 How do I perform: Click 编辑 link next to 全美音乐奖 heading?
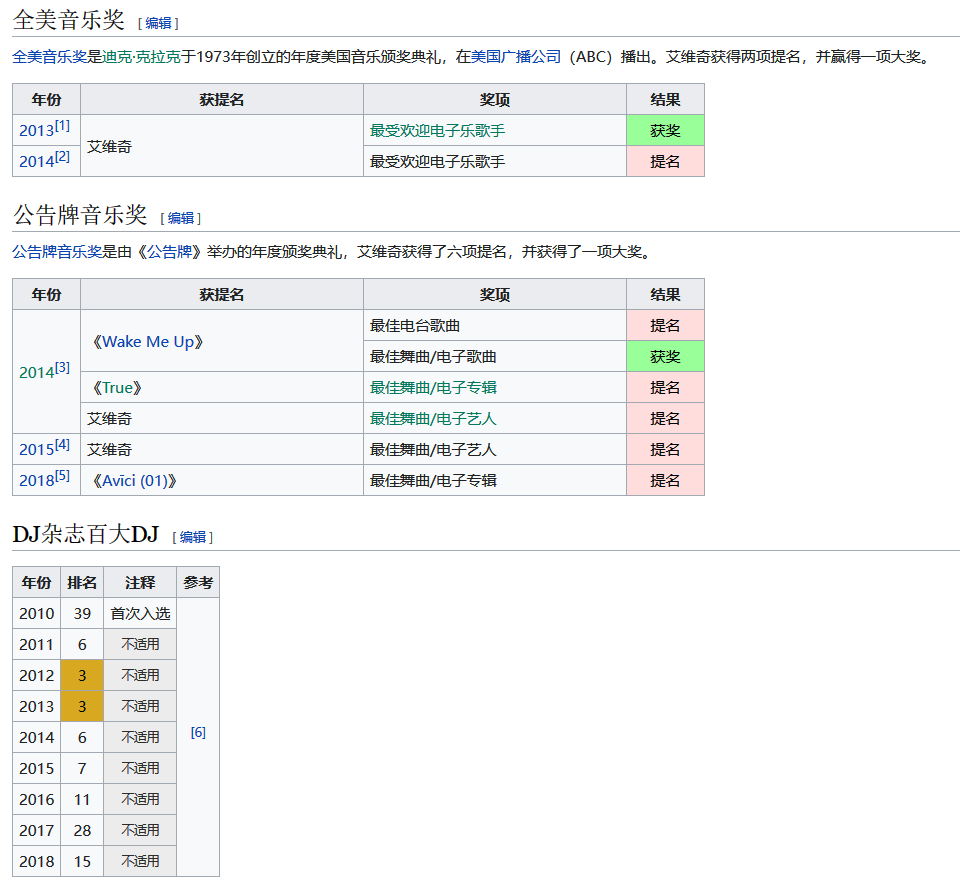tap(159, 23)
